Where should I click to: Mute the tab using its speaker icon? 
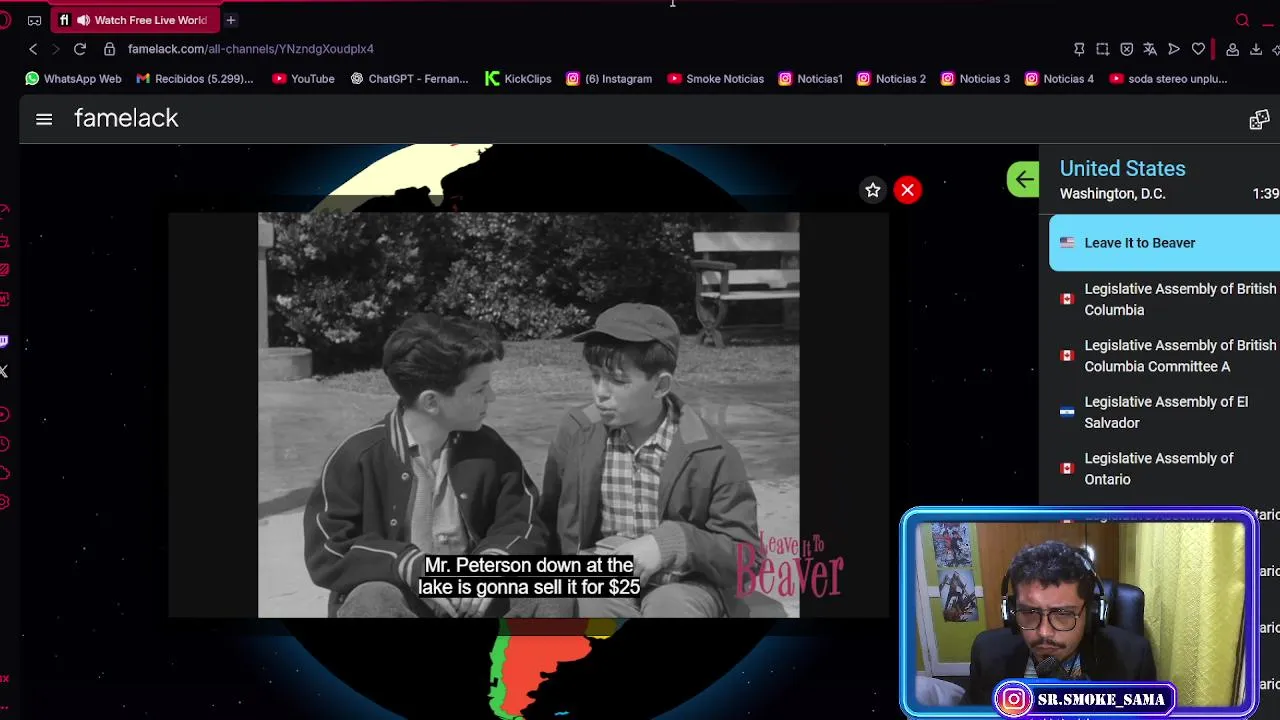coord(83,20)
